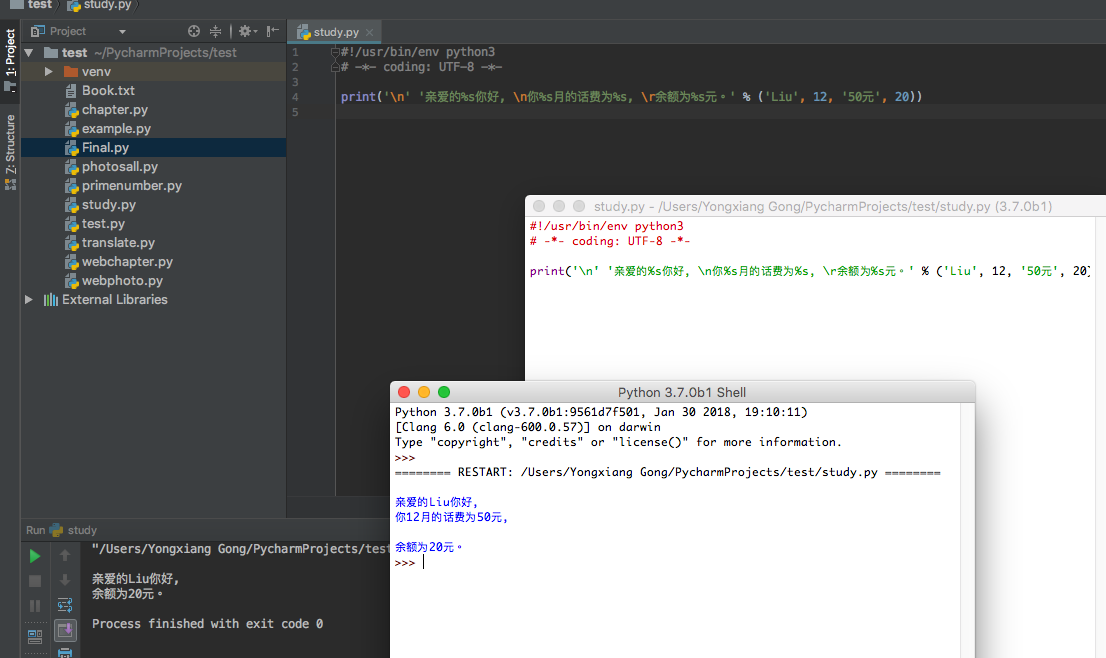Close the Python 3.7.0b1 Shell window
1106x658 pixels.
point(404,392)
